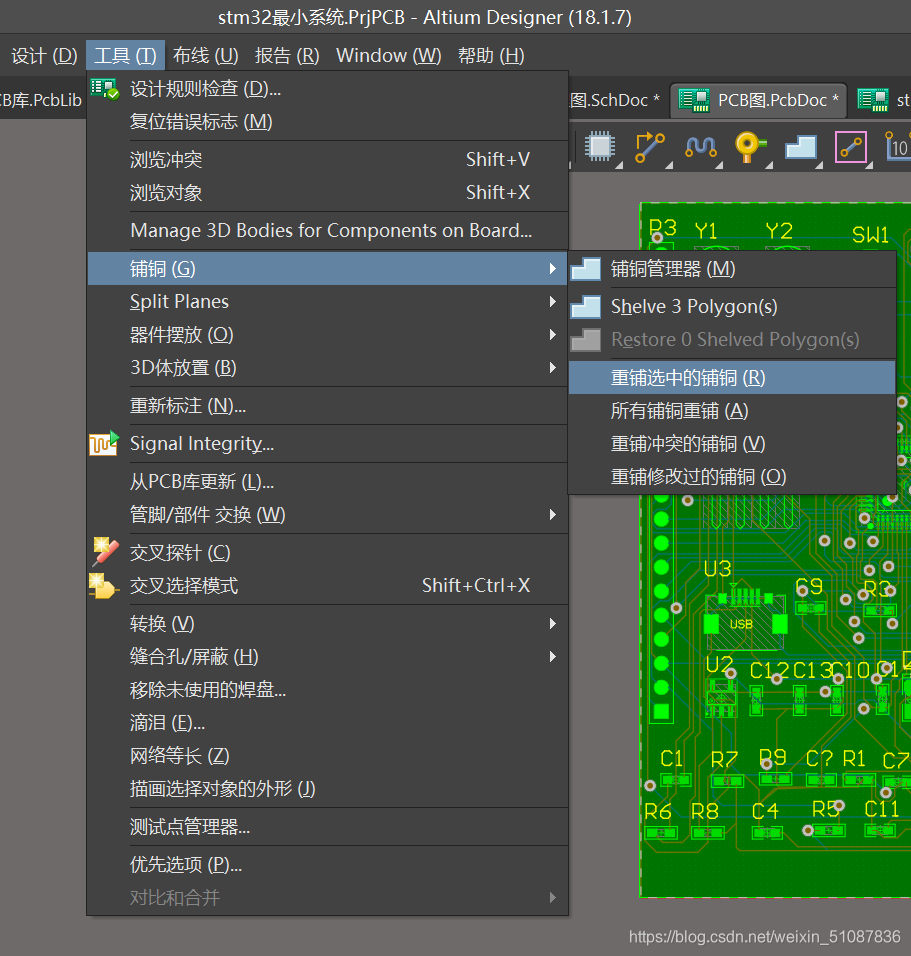The image size is (911, 956).
Task: Open 铺铜管理器 polygon manager
Action: coord(672,269)
